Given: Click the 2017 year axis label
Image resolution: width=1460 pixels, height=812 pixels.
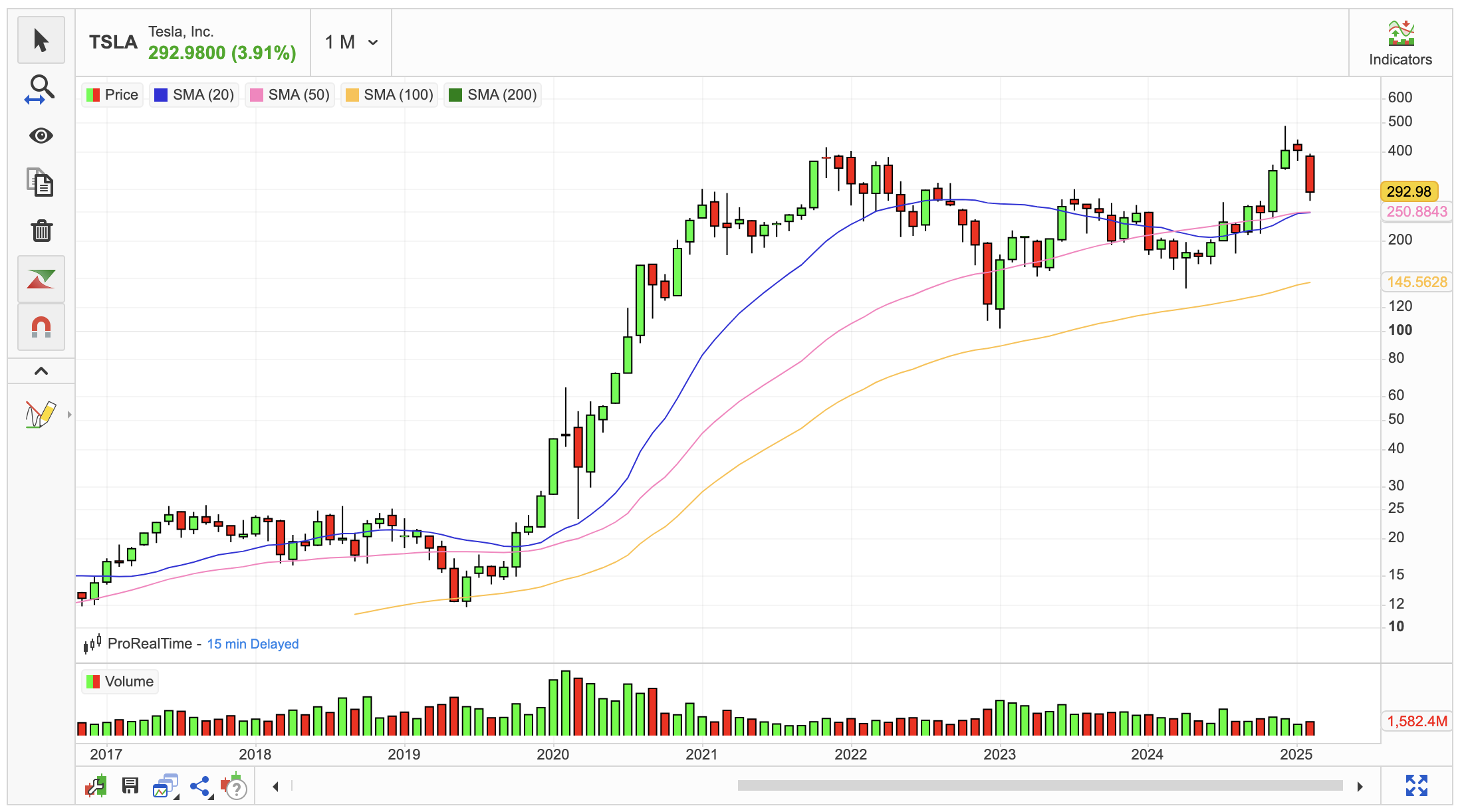Looking at the screenshot, I should tap(106, 754).
